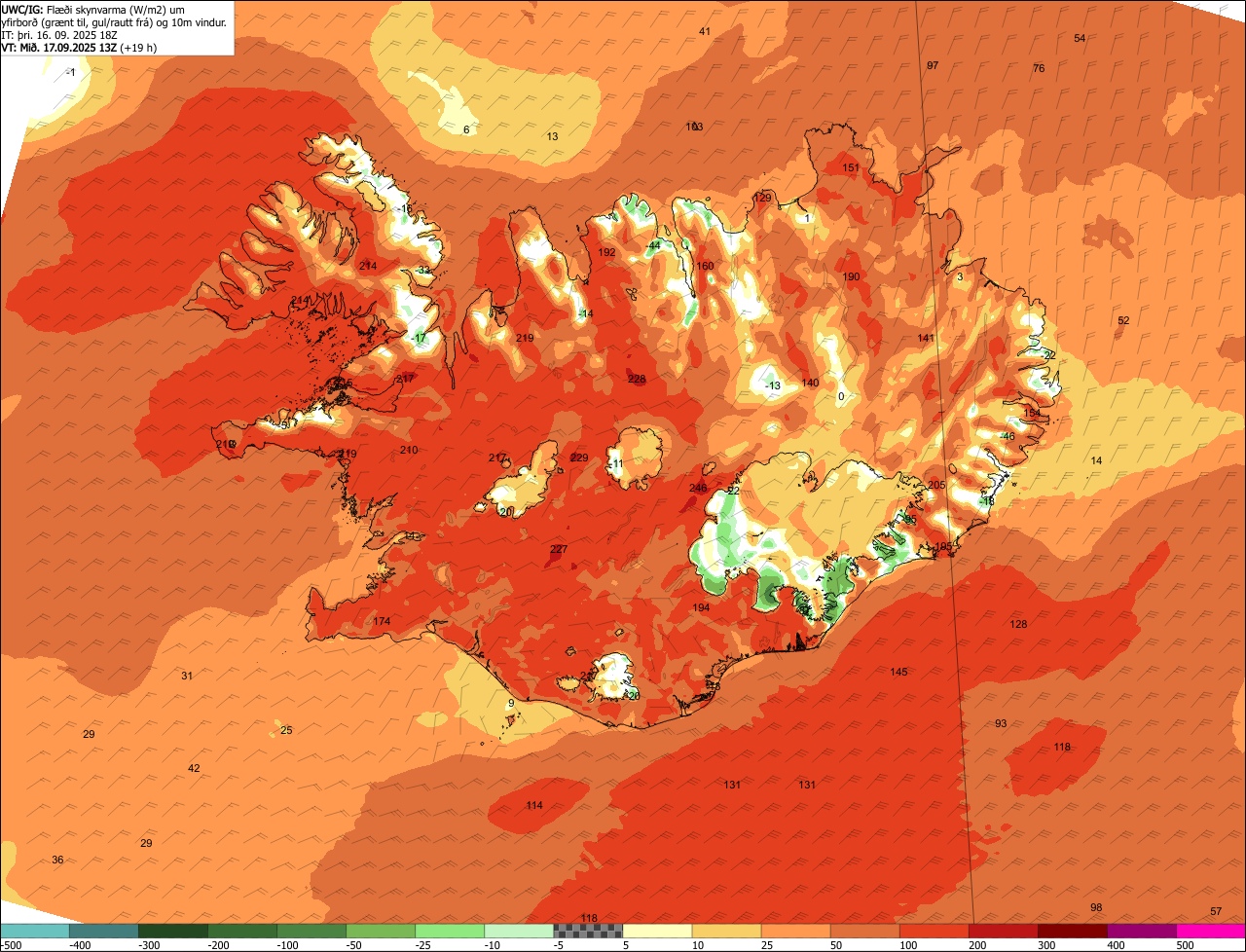Viewport: 1246px width, 952px height.
Task: Pick the pale green -10 to -5 legend swatch
Action: click(518, 931)
